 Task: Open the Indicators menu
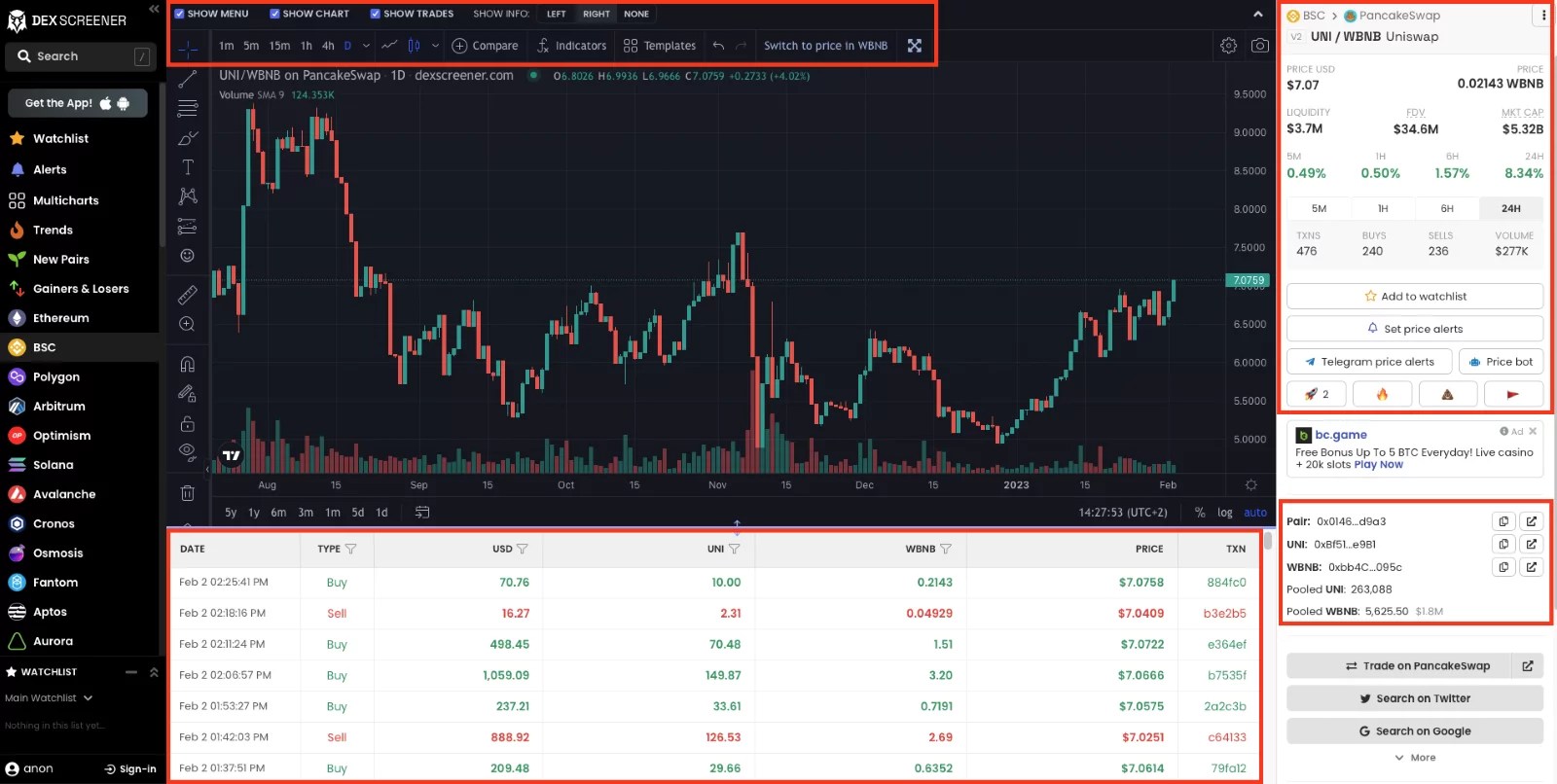pyautogui.click(x=571, y=46)
